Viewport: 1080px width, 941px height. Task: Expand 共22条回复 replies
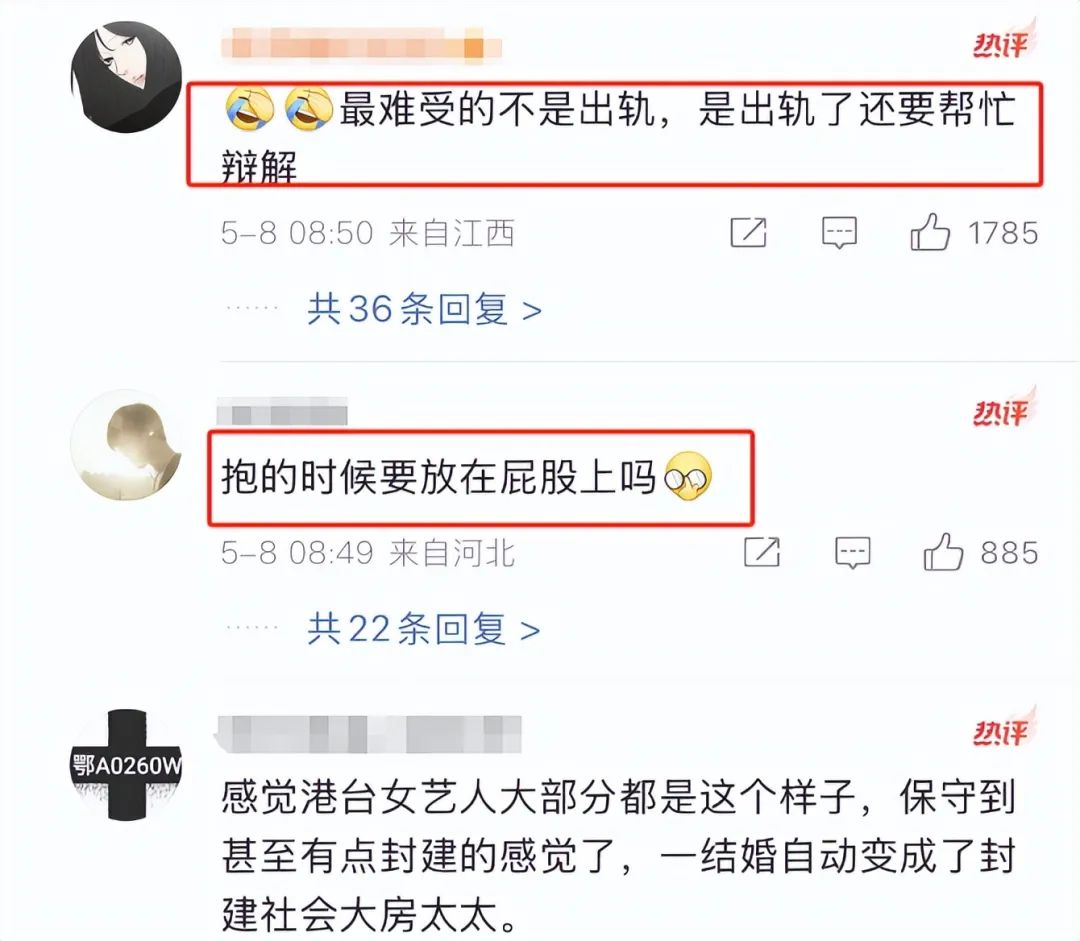(424, 629)
